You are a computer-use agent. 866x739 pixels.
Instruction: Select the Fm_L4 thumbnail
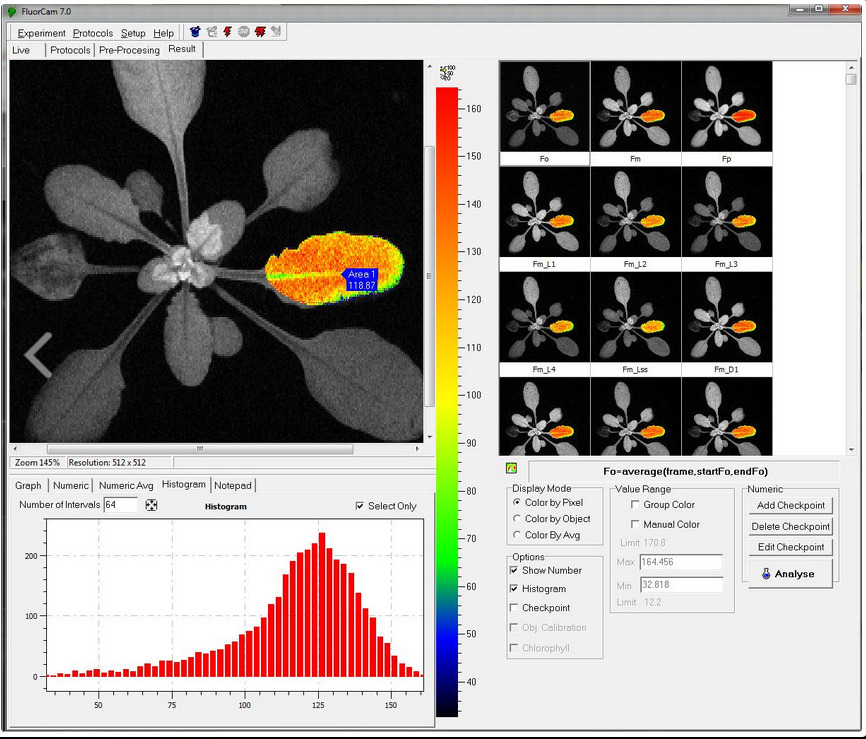pyautogui.click(x=545, y=317)
